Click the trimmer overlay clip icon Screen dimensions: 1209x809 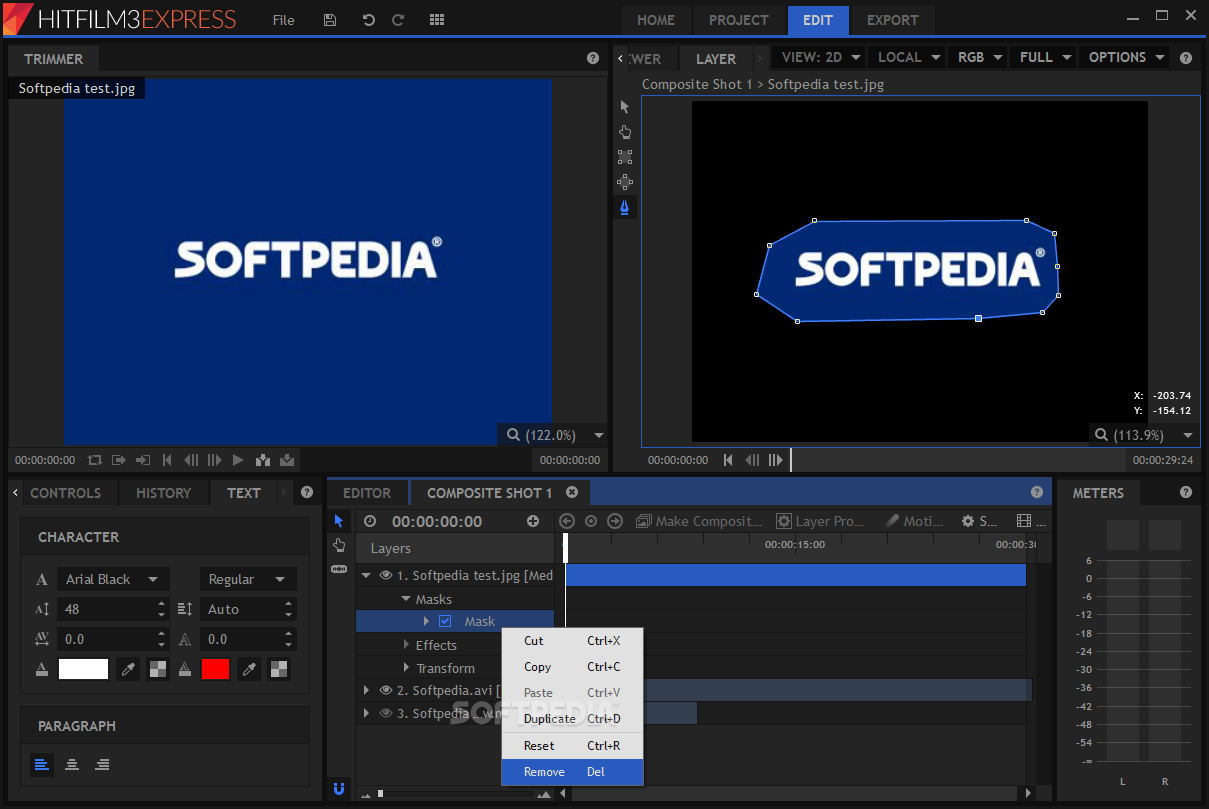pos(287,460)
